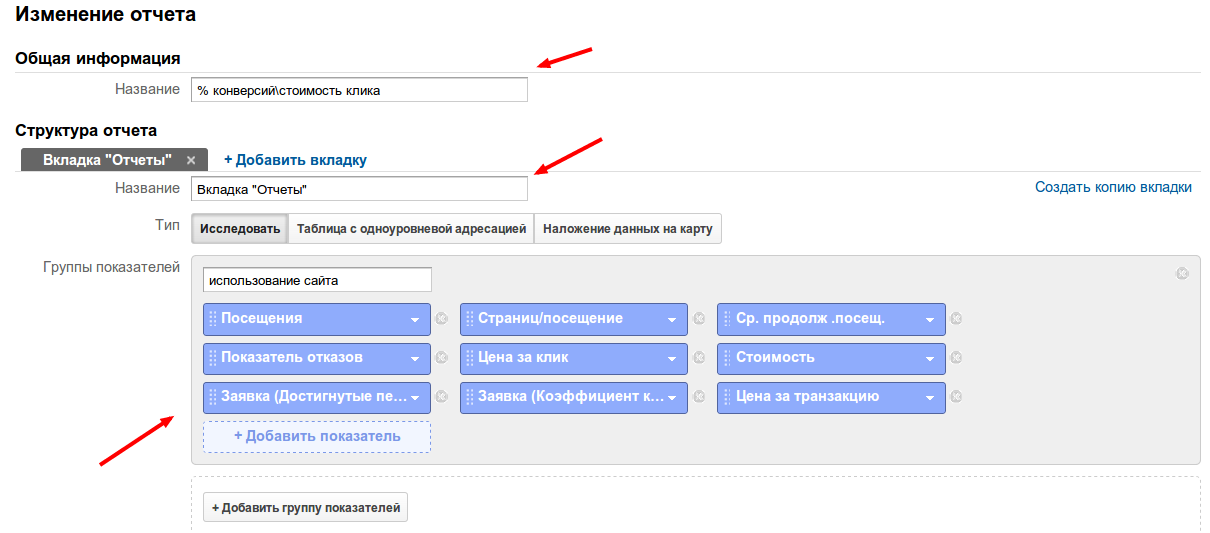The image size is (1210, 533).
Task: Click the report name input field
Action: click(359, 90)
